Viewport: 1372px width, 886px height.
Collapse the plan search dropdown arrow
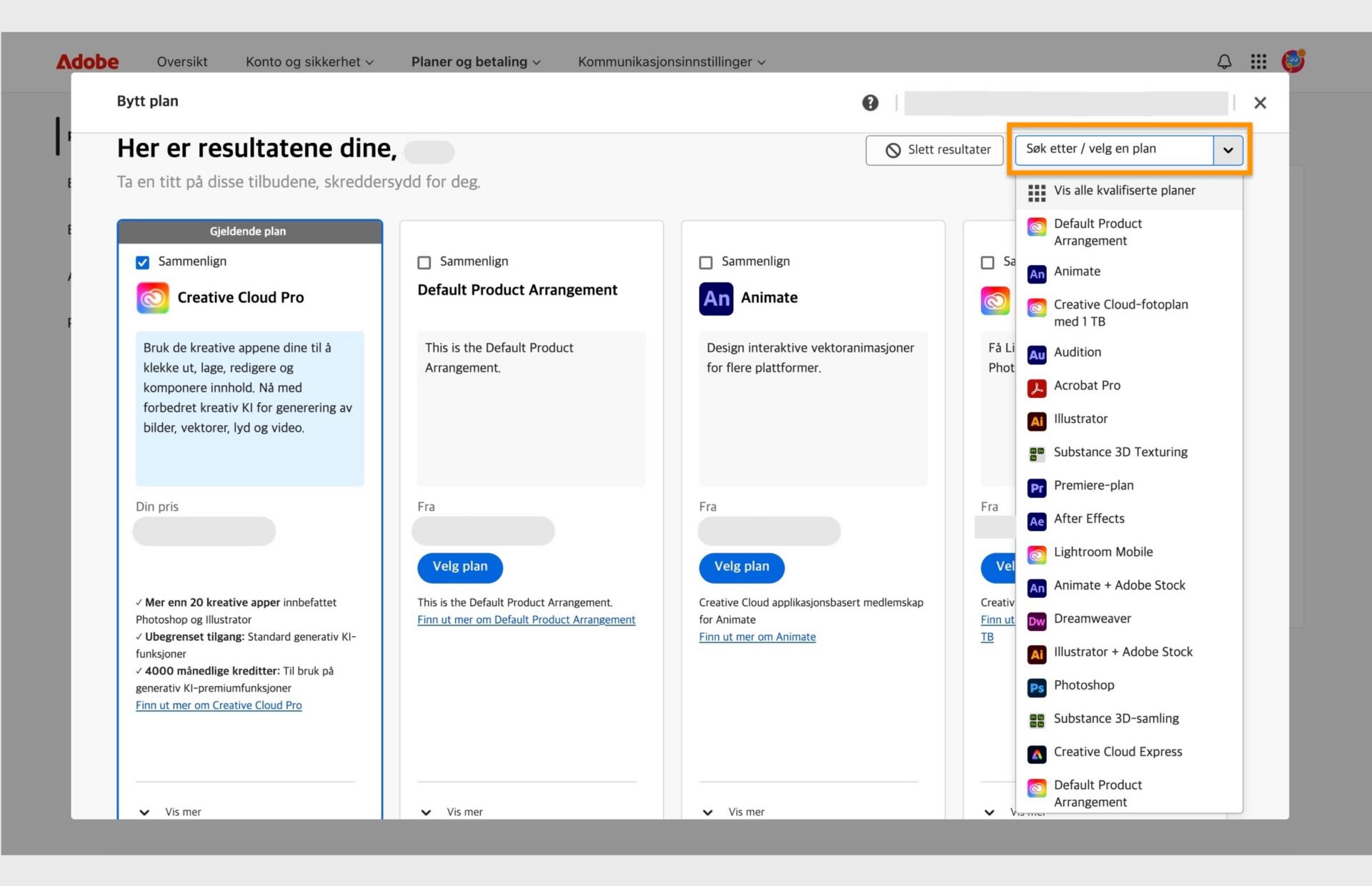1228,150
